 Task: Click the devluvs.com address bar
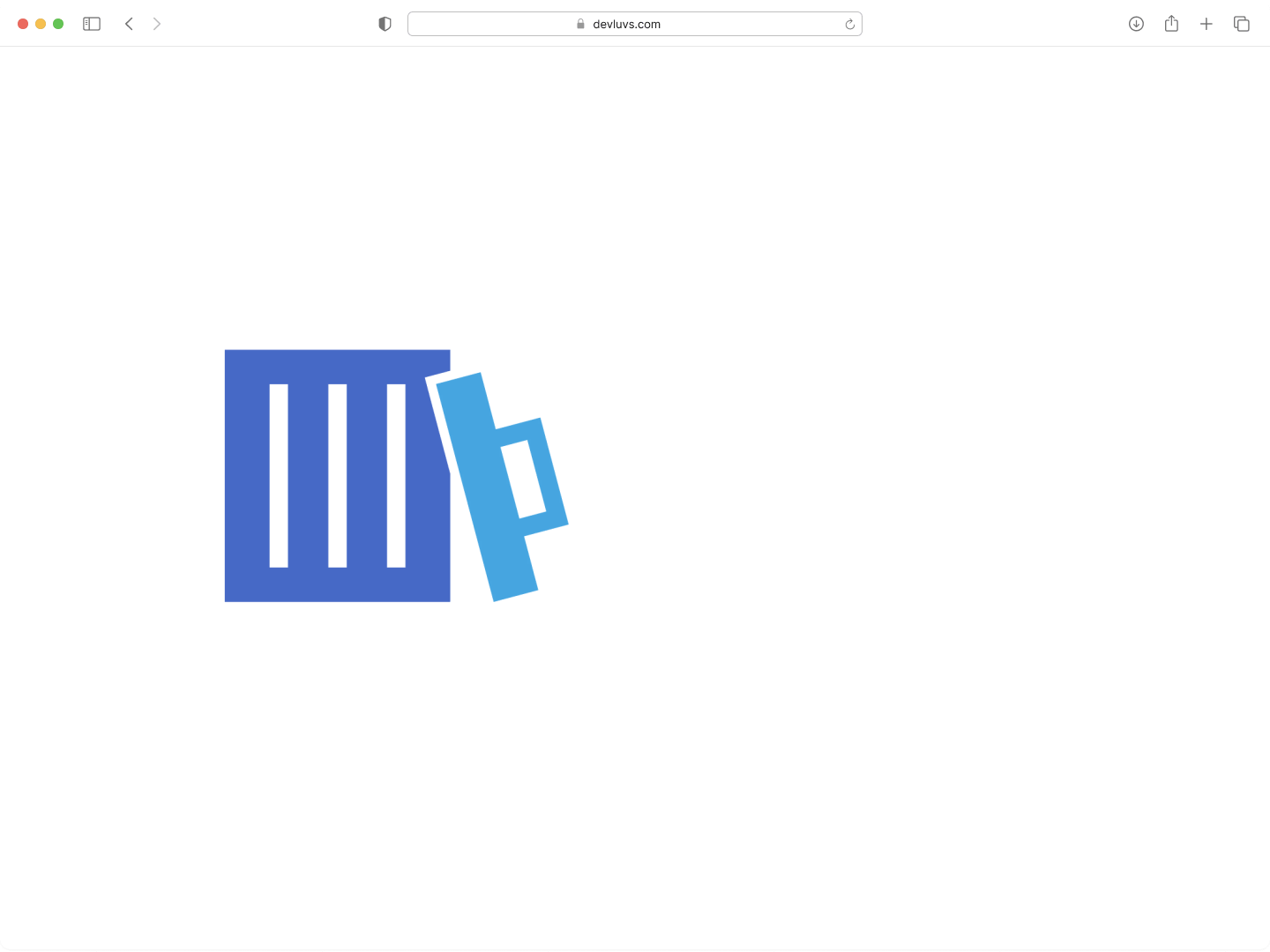(x=635, y=24)
